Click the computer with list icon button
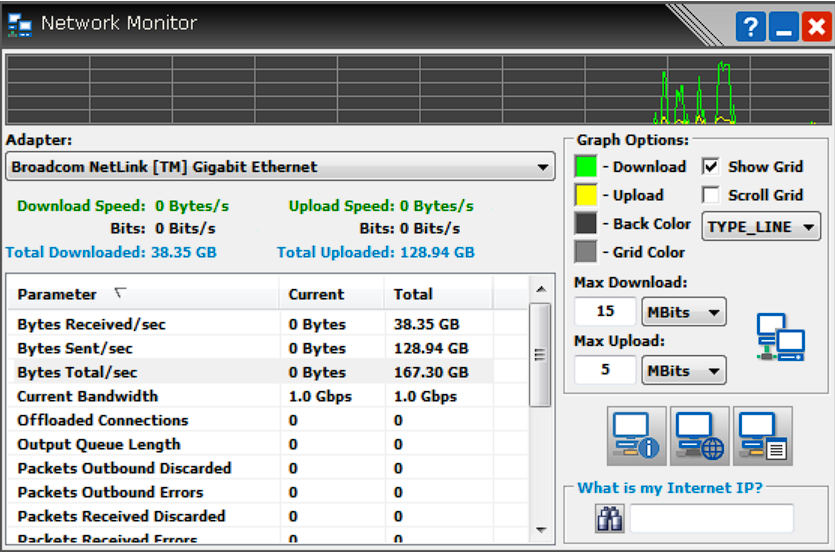Image resolution: width=835 pixels, height=552 pixels. [x=763, y=437]
